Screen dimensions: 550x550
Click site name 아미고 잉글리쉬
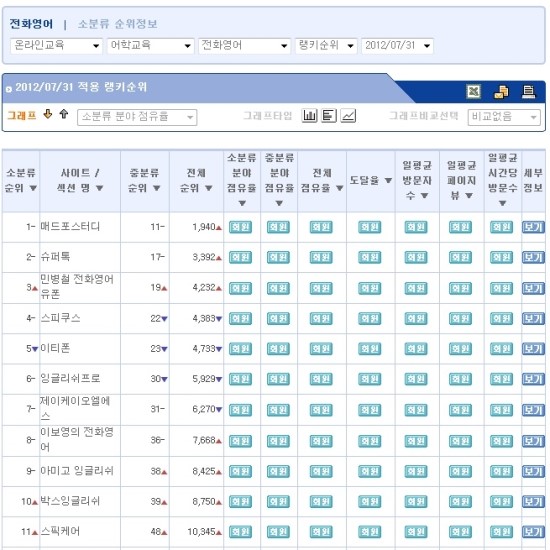(x=77, y=471)
